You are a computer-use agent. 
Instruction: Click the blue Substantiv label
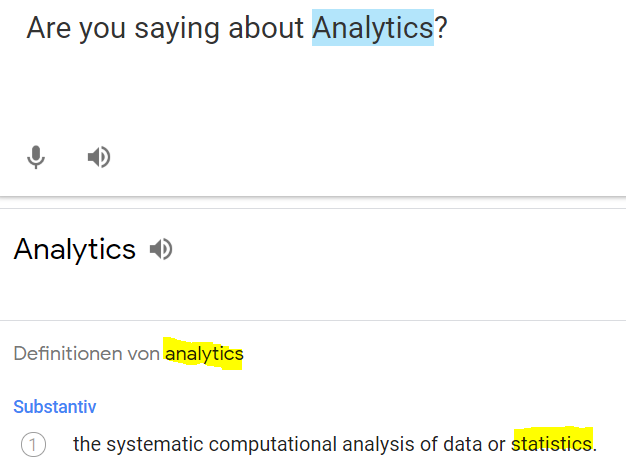(55, 407)
